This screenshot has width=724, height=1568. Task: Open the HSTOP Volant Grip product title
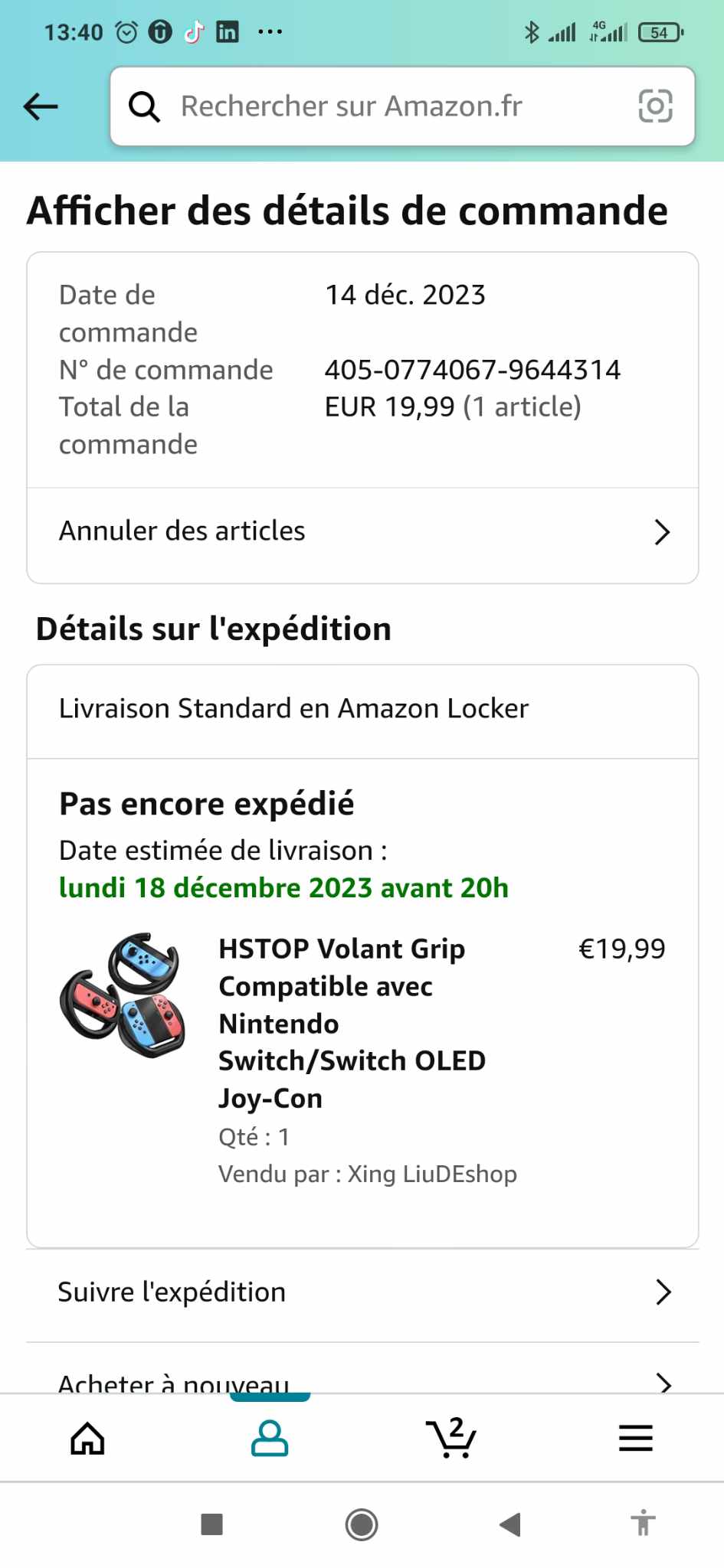352,1023
